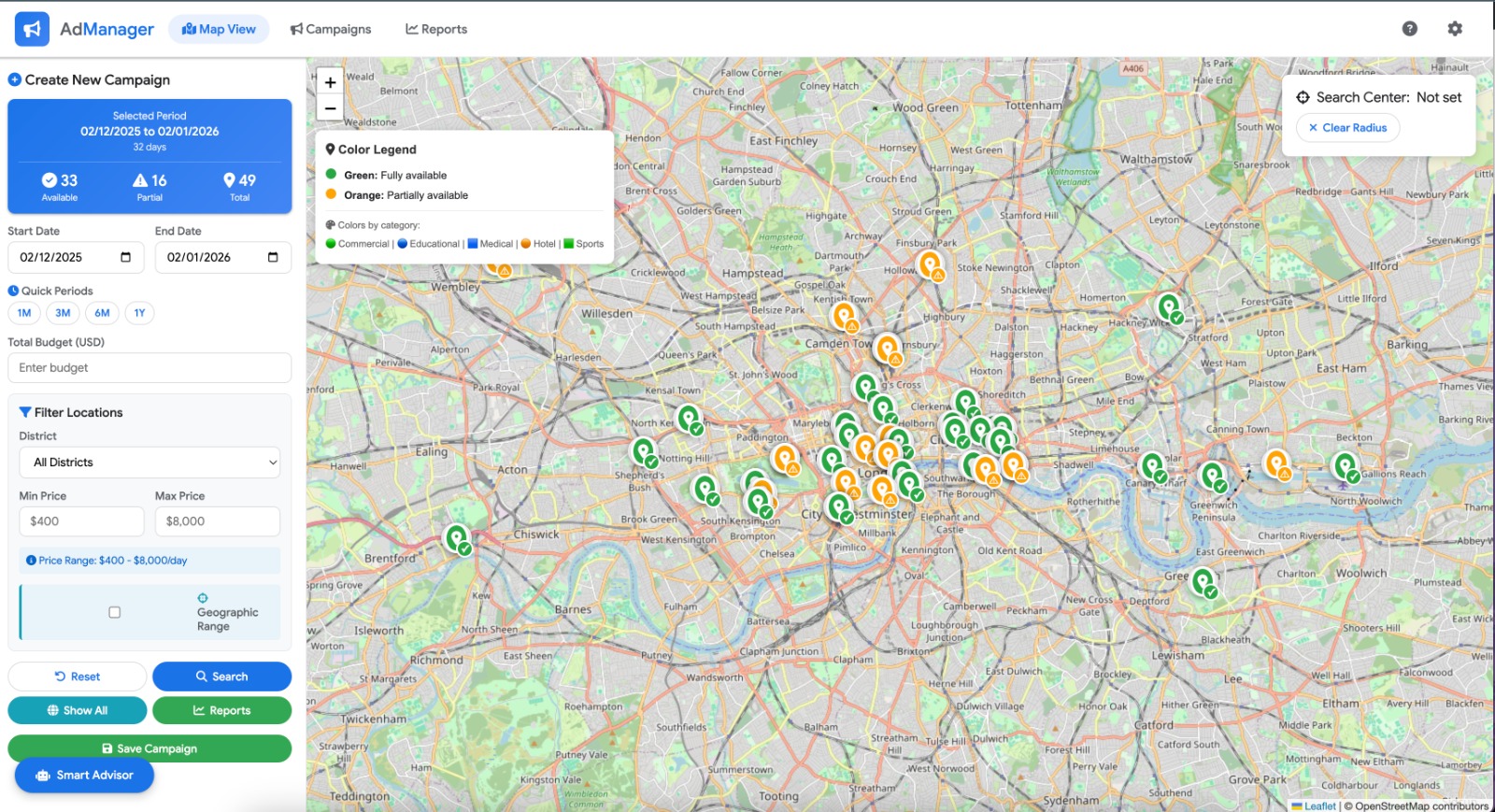
Task: Click the green marker near Brentford
Action: point(457,538)
